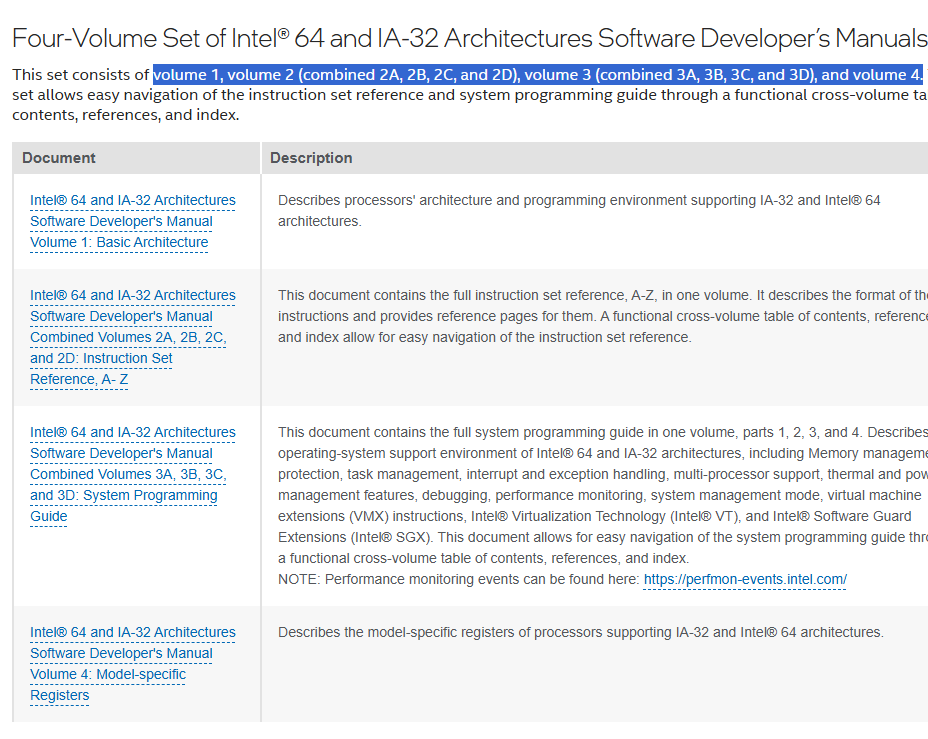Open the Volume 1: Basic Architecture manual link
The height and width of the screenshot is (739, 928).
[133, 221]
